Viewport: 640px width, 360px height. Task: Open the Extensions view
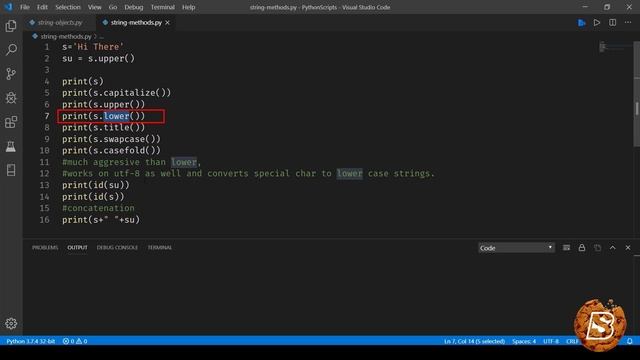(x=11, y=122)
